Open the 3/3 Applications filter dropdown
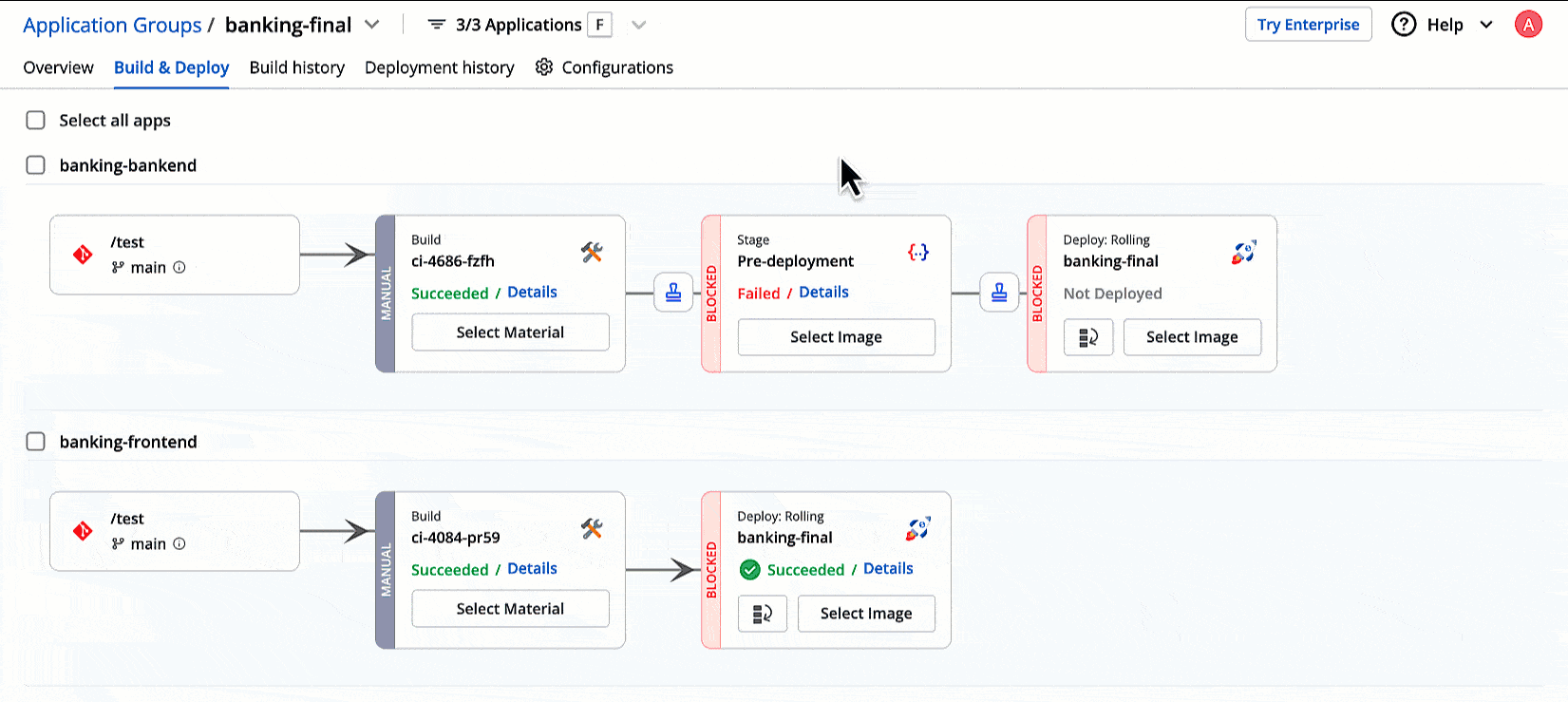Image resolution: width=1568 pixels, height=702 pixels. click(x=639, y=25)
